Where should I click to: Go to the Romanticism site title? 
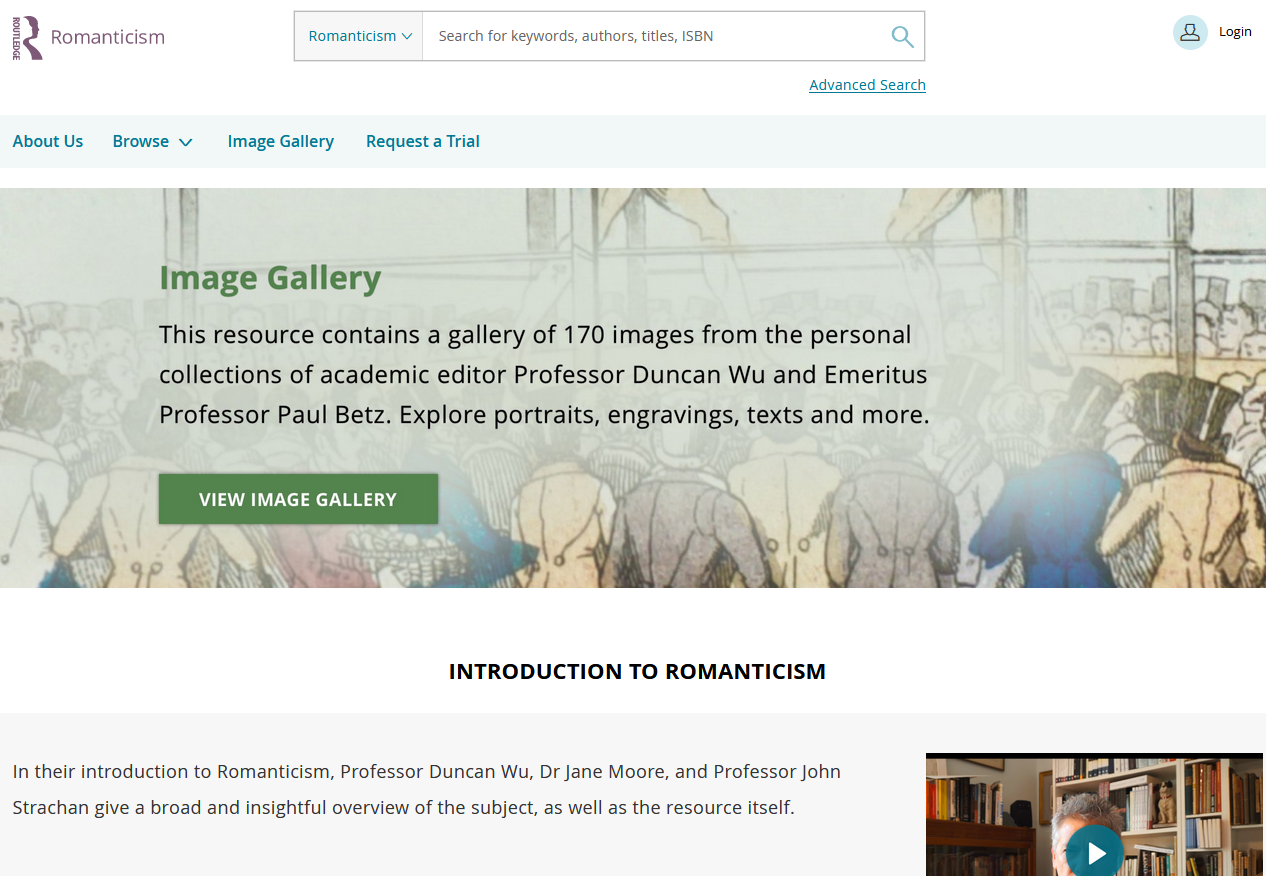[107, 37]
